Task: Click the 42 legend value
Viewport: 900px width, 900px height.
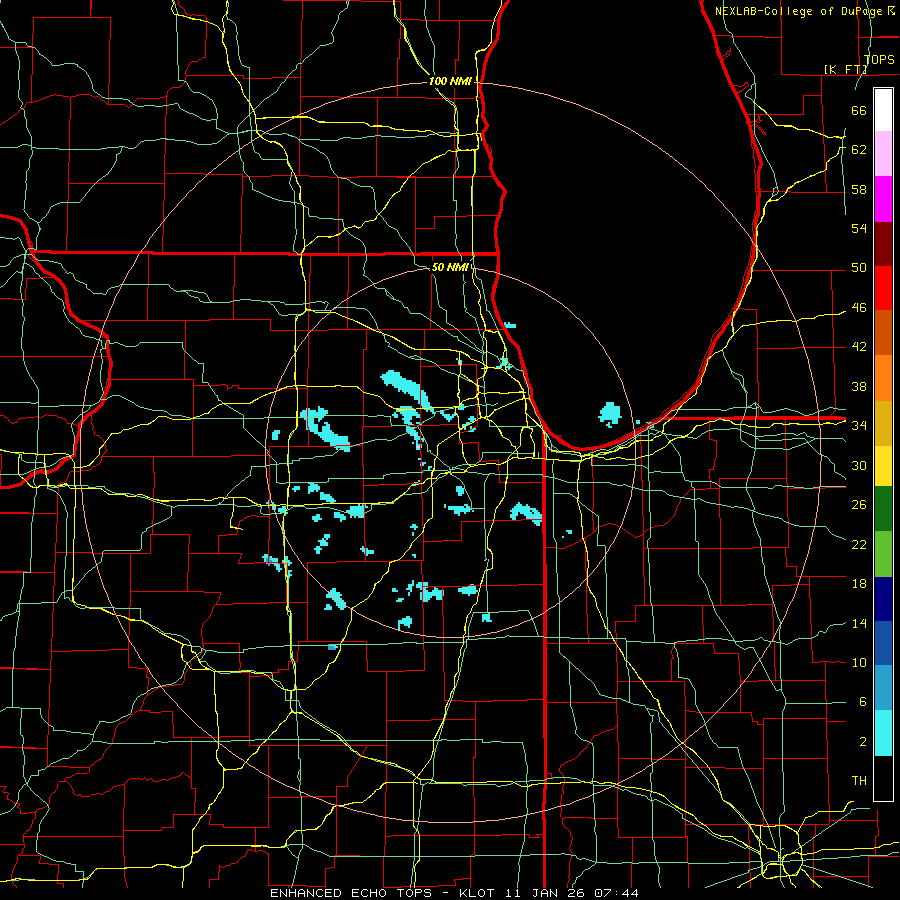Action: tap(859, 347)
